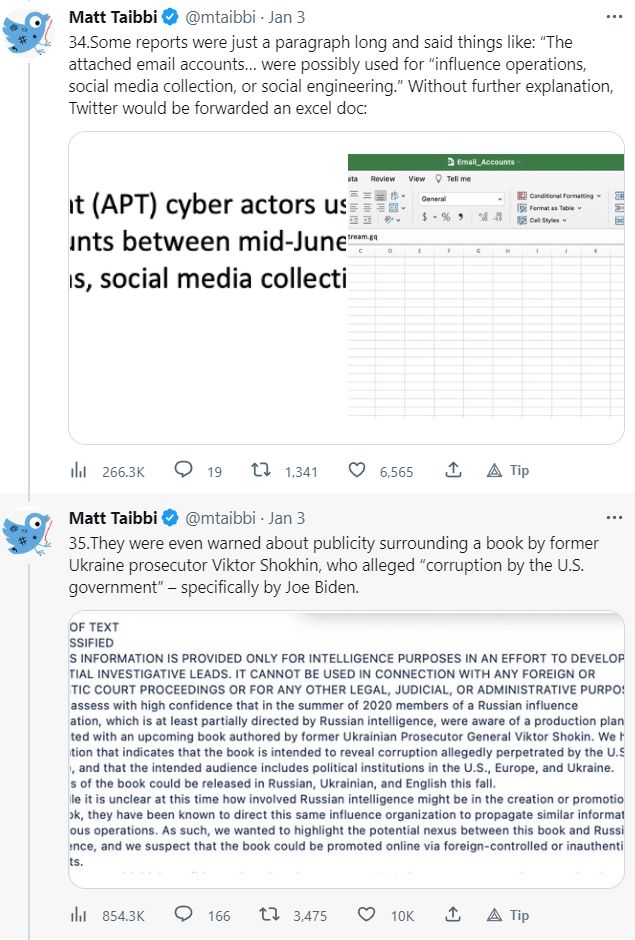Viewport: 635px width, 940px height.
Task: Open more options menu on tweet 34
Action: pos(614,17)
